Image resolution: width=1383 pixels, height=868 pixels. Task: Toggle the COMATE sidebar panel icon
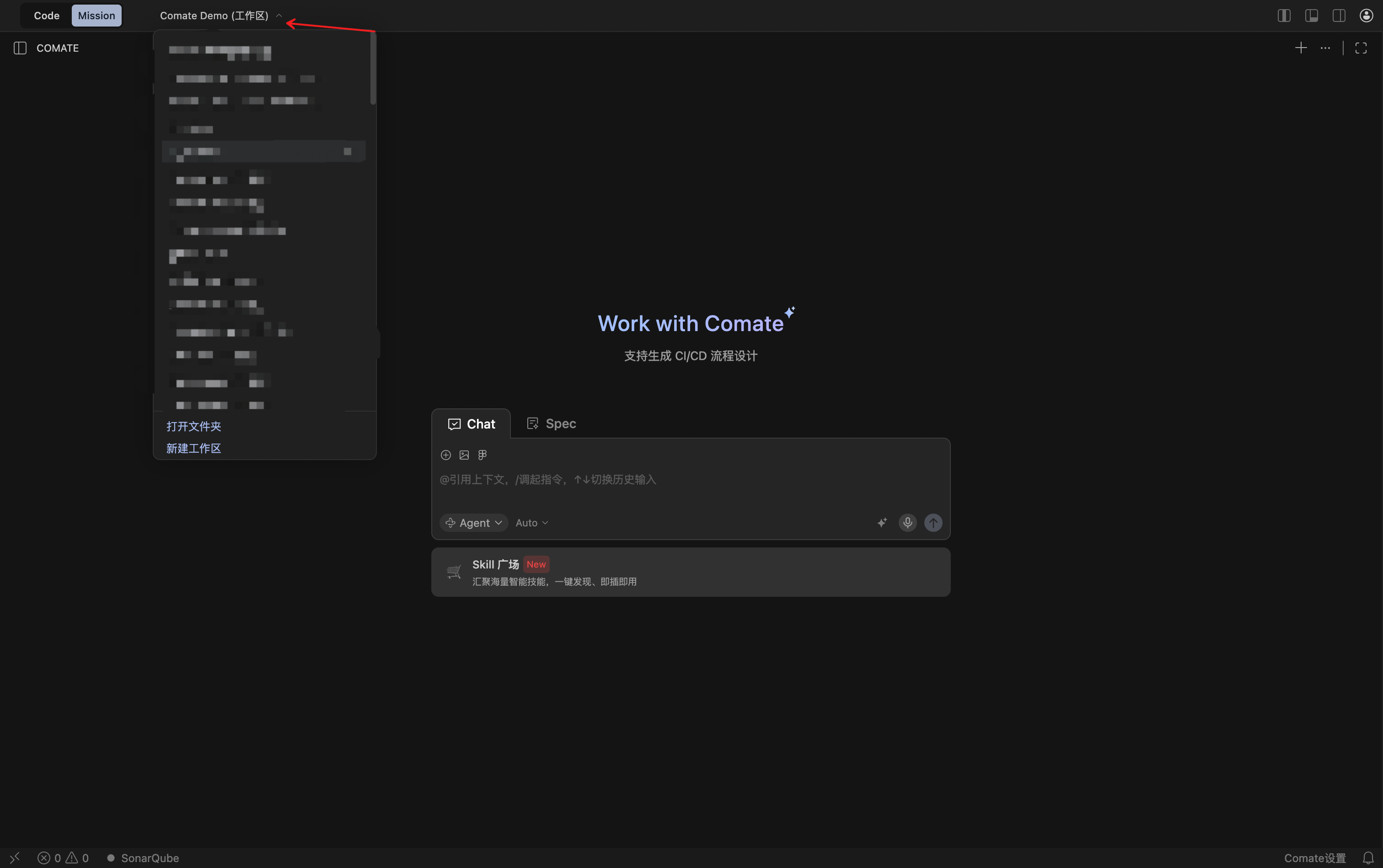pos(20,48)
